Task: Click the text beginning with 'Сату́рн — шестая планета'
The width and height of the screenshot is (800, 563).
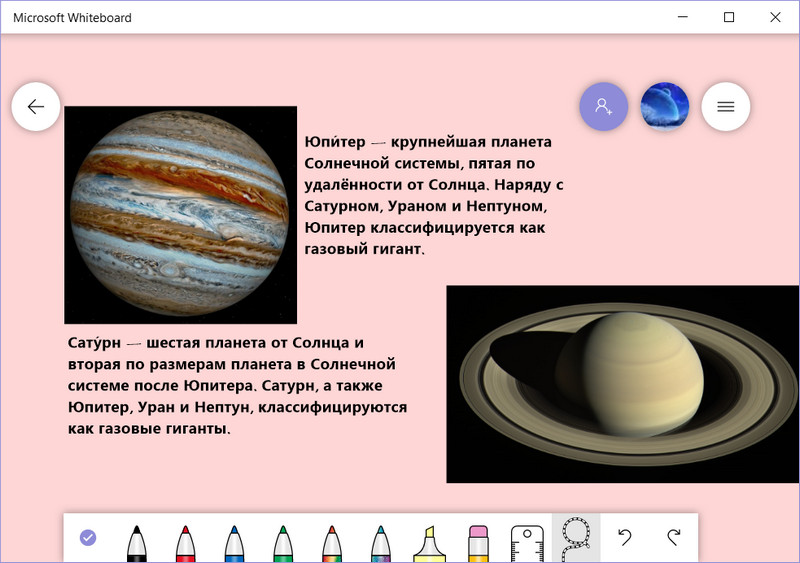Action: coord(237,385)
